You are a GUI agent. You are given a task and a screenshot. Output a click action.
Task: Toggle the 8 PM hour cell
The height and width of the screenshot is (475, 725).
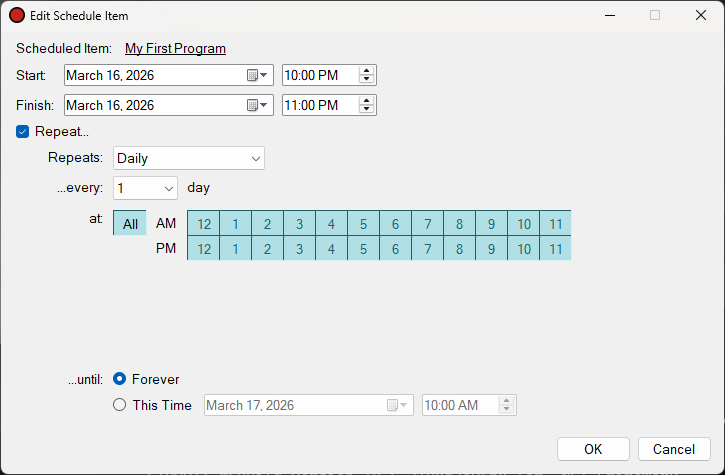pyautogui.click(x=459, y=248)
